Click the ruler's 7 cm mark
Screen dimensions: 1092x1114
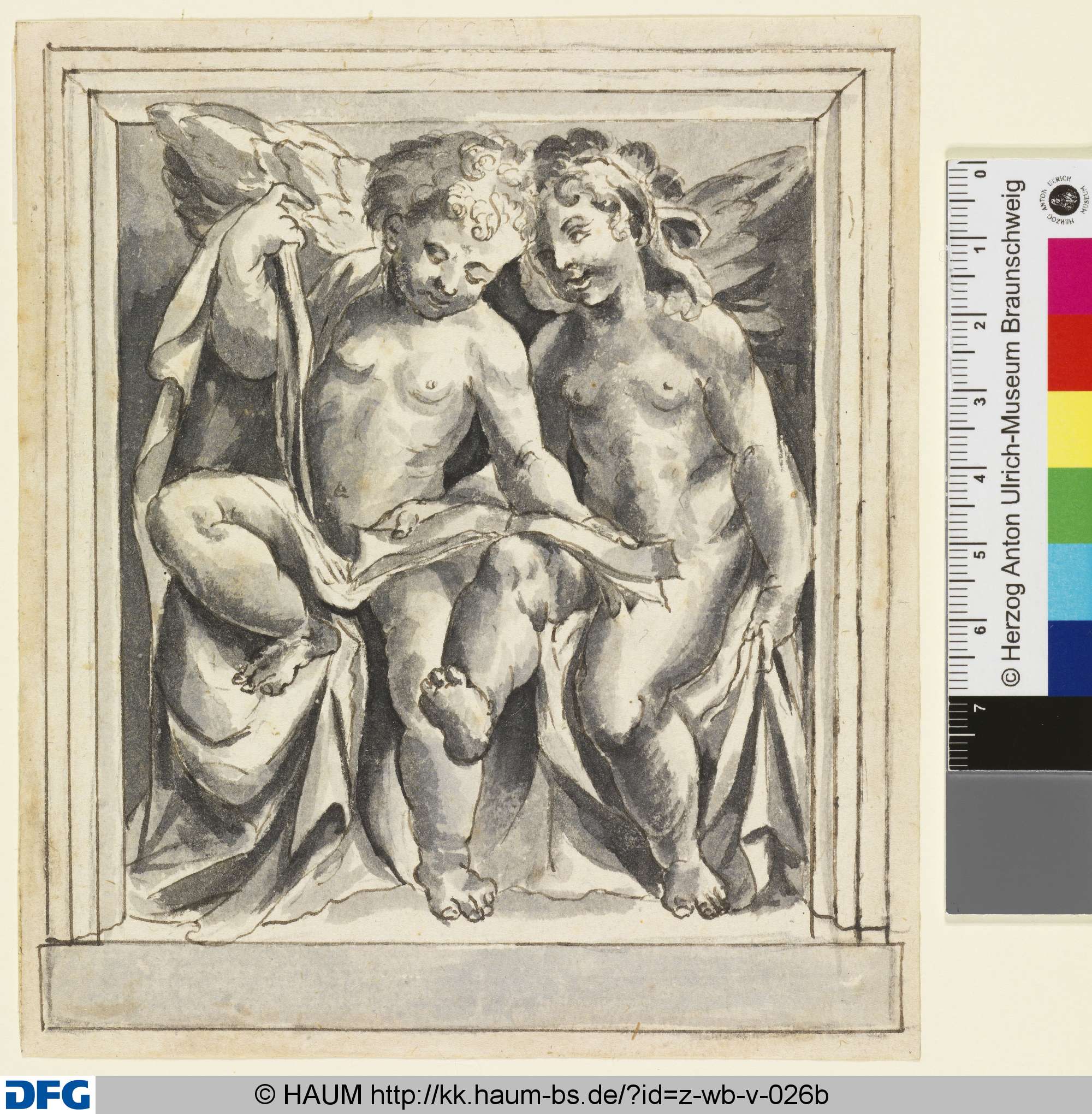click(981, 707)
